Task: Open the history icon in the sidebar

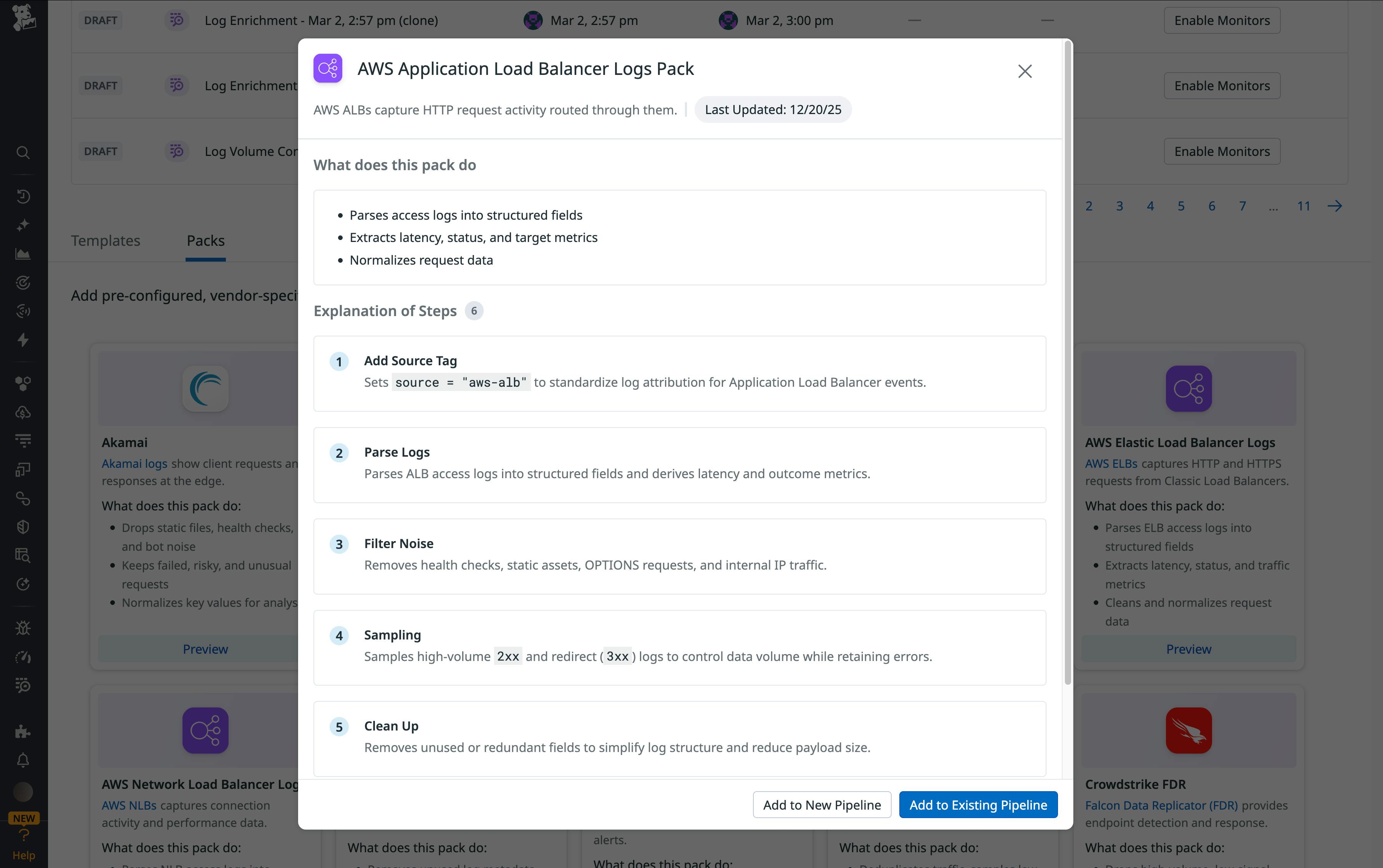Action: point(23,196)
